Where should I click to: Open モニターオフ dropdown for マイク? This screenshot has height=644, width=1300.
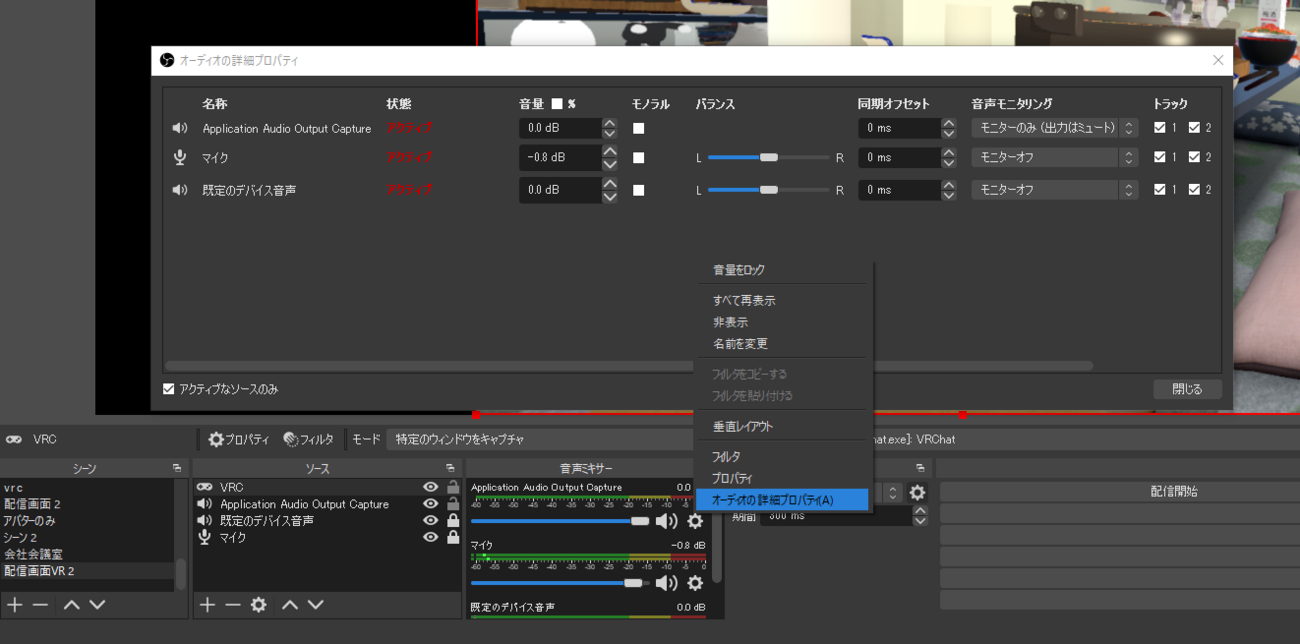click(x=1054, y=158)
